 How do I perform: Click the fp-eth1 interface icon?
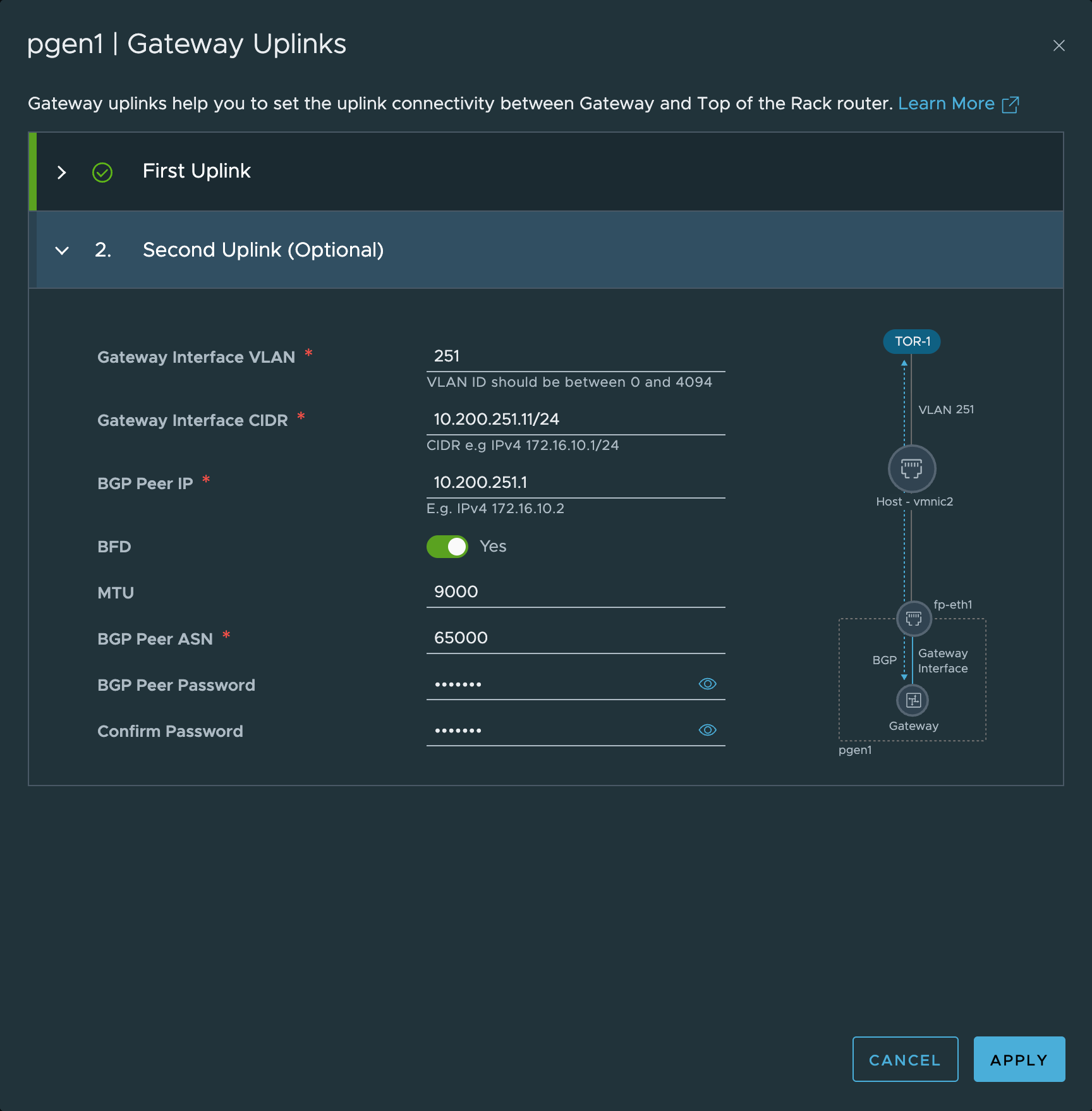click(914, 618)
